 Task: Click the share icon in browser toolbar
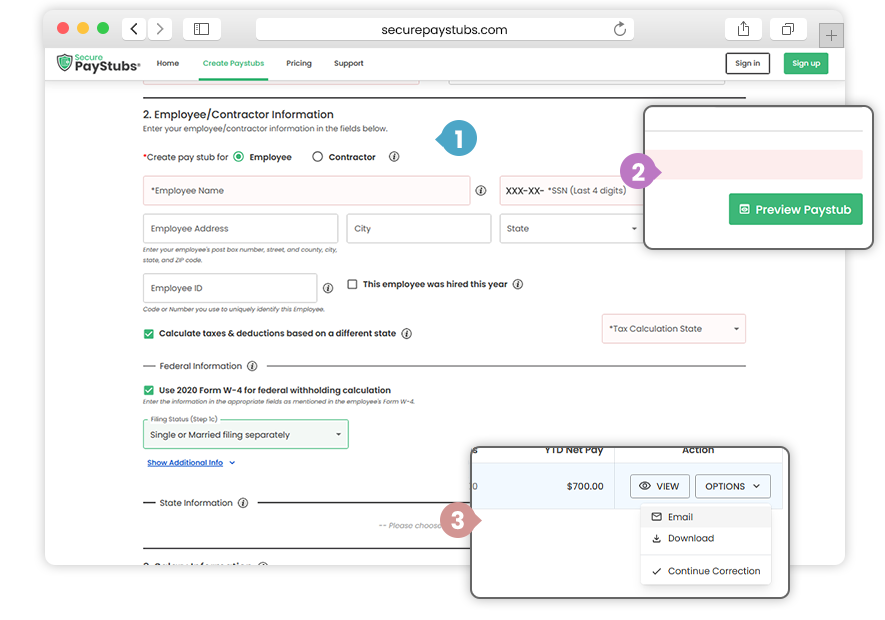click(x=742, y=29)
